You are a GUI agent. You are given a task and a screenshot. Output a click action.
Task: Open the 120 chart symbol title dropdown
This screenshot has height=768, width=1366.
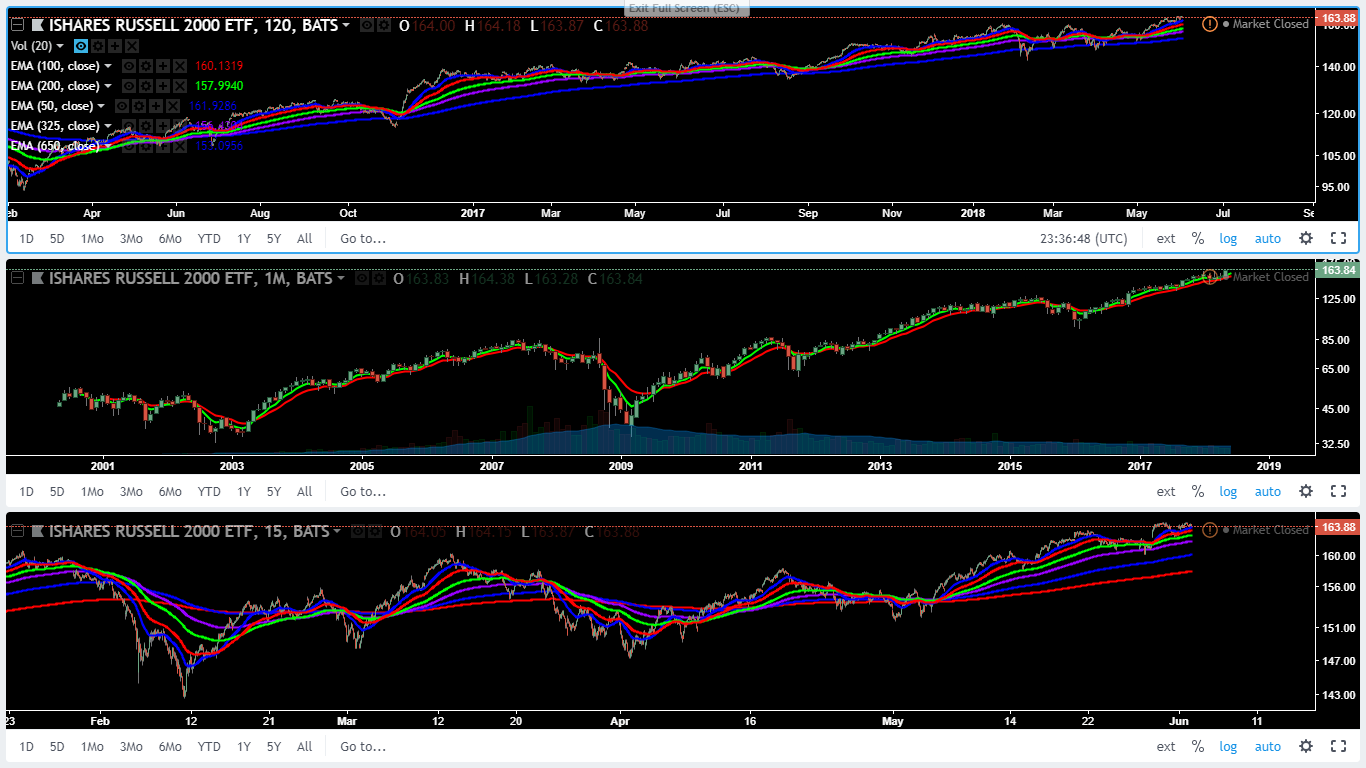[x=346, y=25]
